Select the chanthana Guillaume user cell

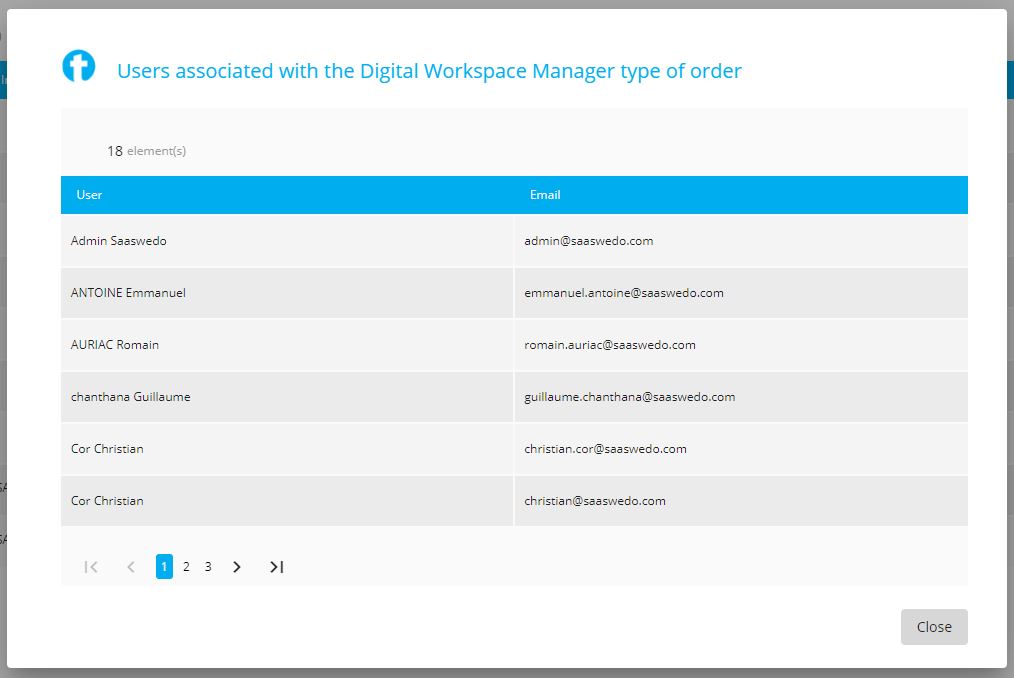click(x=287, y=397)
